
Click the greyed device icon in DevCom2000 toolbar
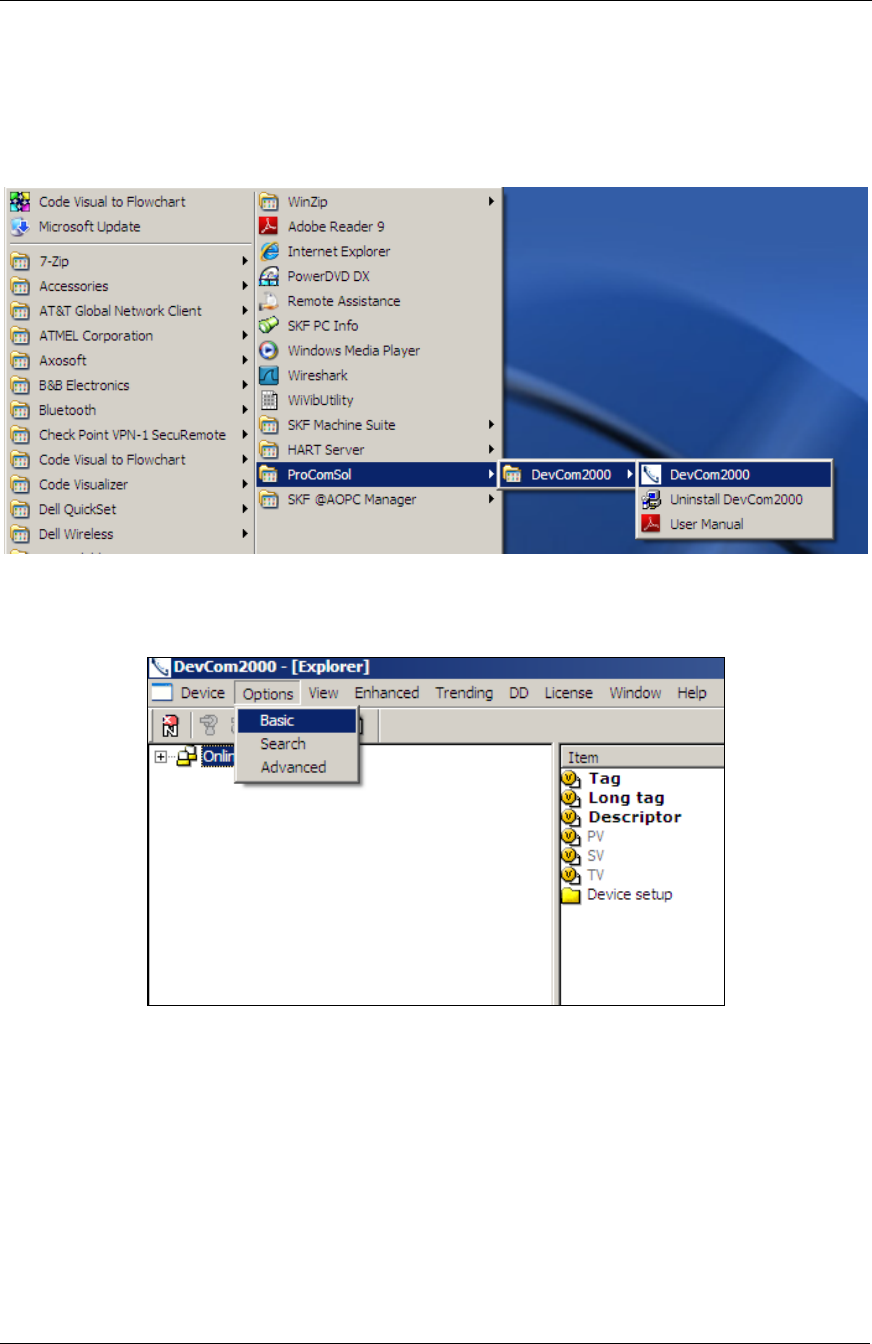tap(209, 725)
